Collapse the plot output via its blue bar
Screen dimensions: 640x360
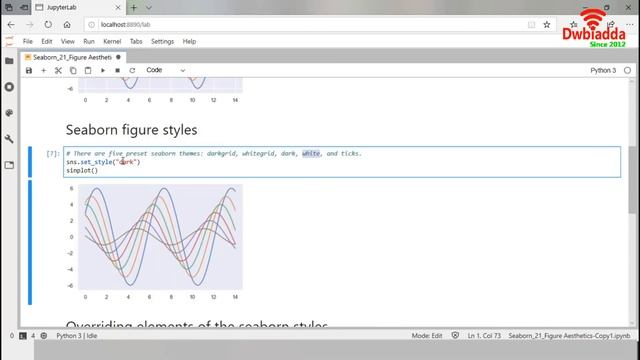coord(30,242)
